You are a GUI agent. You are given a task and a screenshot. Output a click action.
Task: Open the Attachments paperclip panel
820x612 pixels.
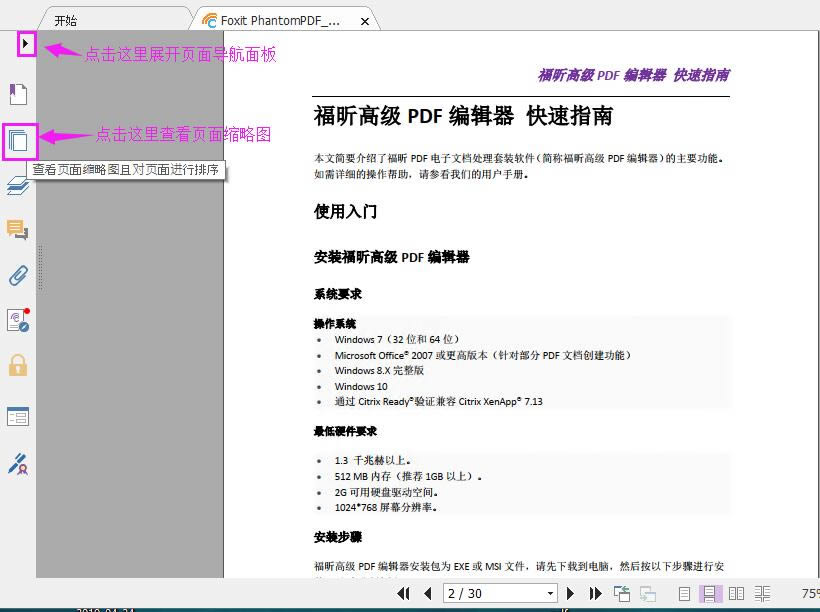coord(18,276)
